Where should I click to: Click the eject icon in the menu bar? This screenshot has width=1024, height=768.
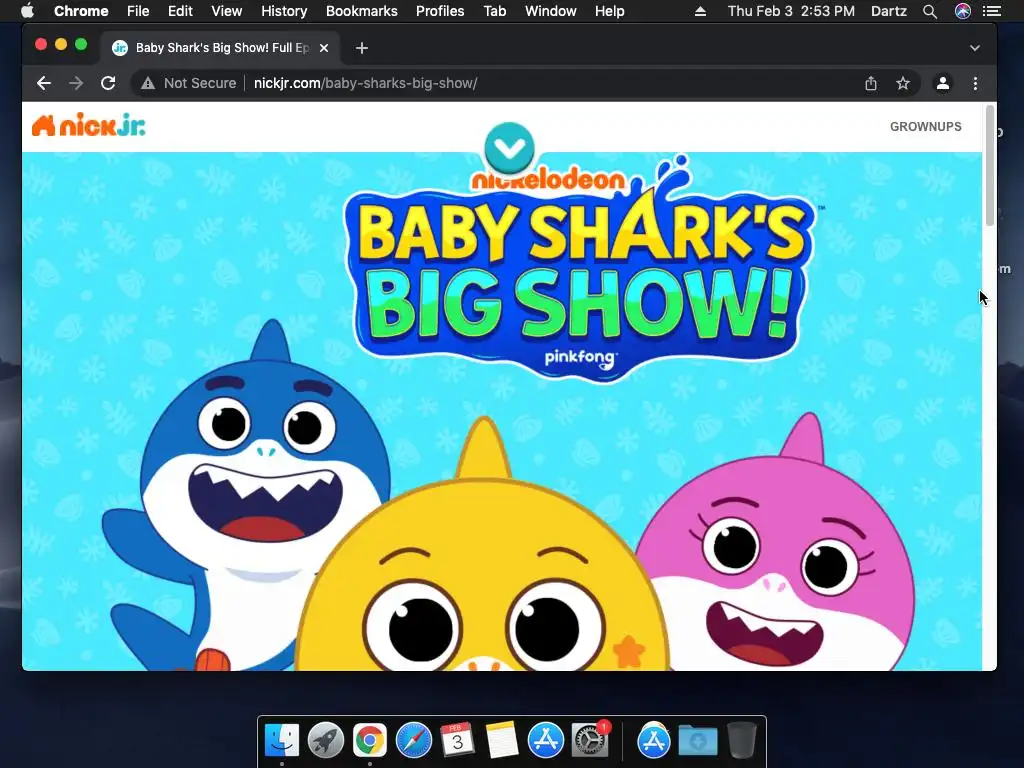(x=700, y=11)
